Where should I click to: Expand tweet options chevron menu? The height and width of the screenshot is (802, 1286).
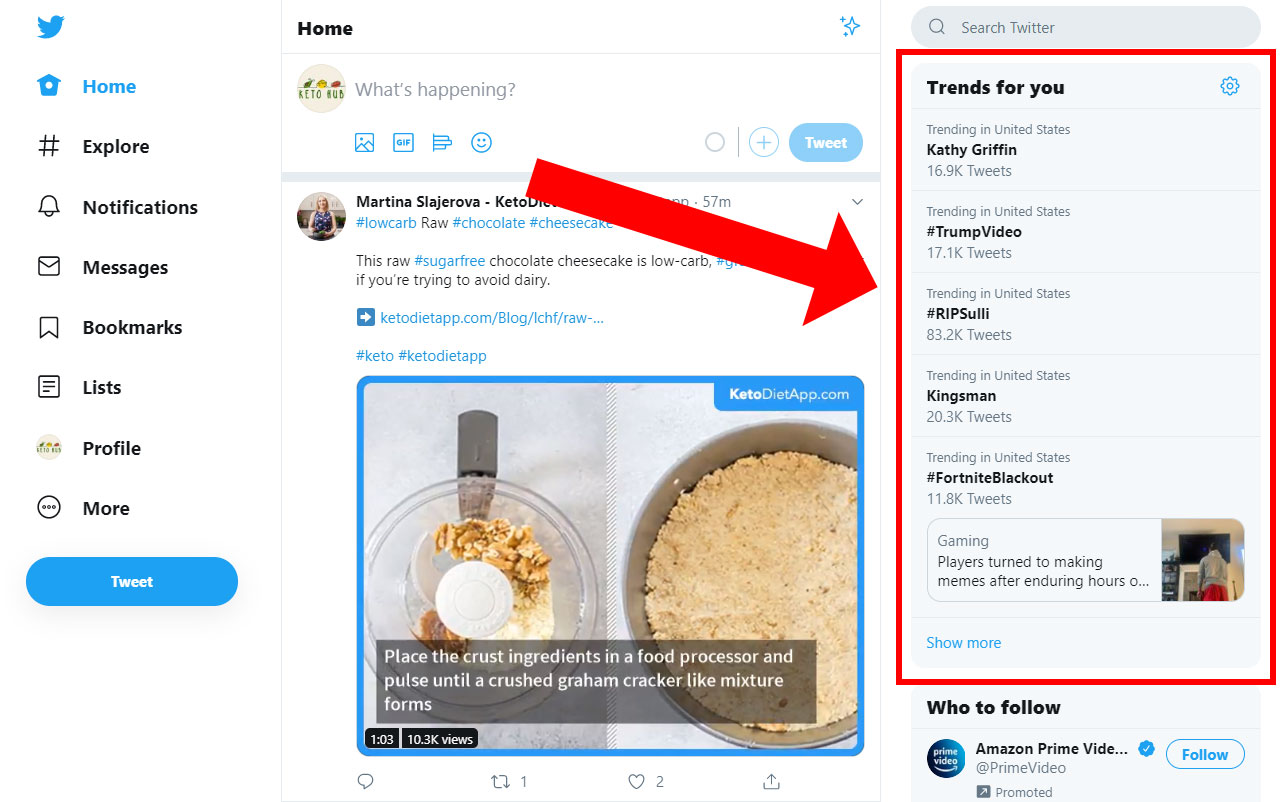[857, 202]
